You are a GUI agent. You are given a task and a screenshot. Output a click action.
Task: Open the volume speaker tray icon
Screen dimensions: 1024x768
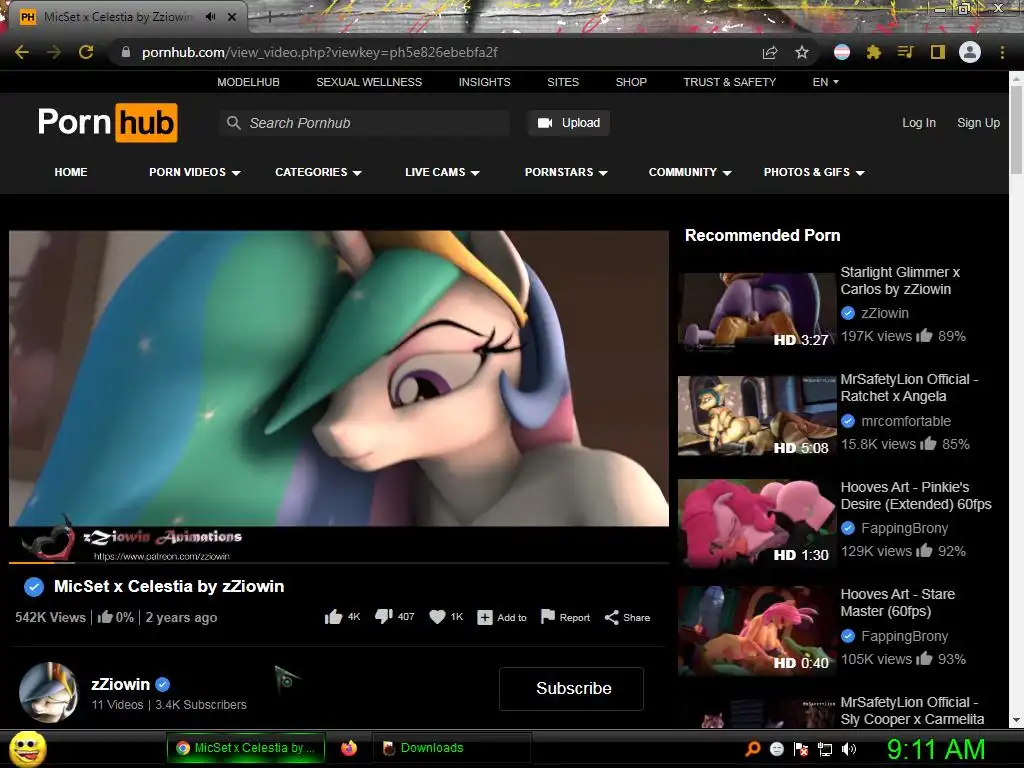coord(849,749)
